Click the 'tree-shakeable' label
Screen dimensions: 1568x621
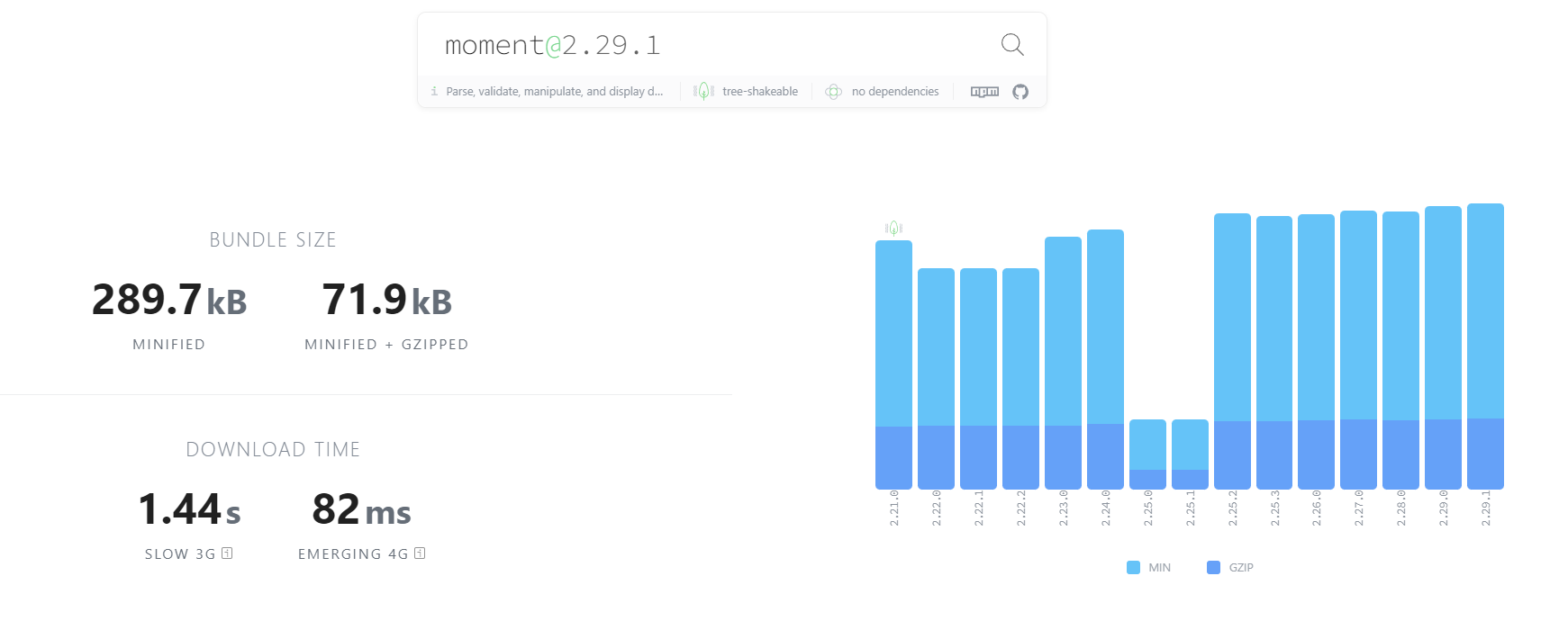(x=760, y=92)
